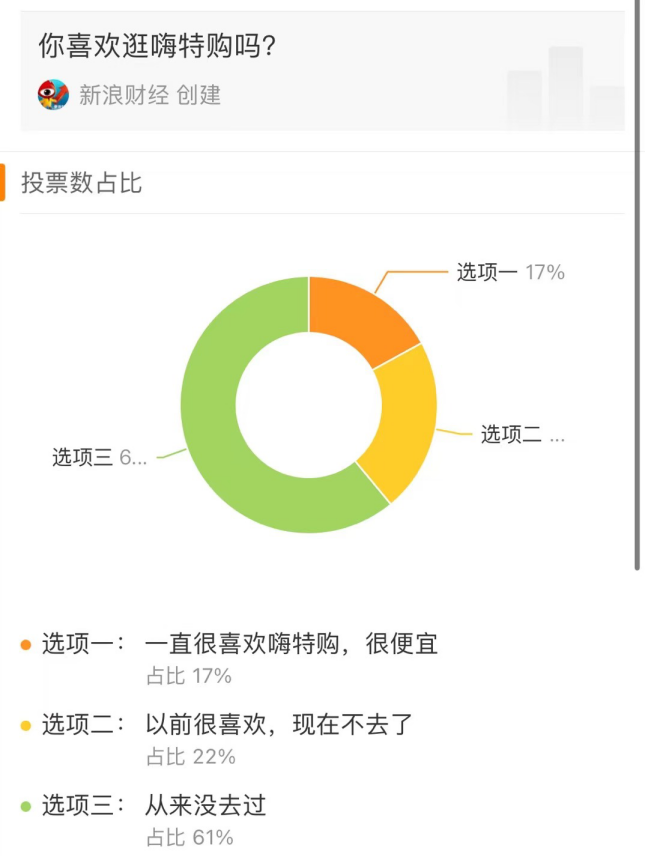This screenshot has height=860, width=645.
Task: Select the orange segment of the donut chart
Action: coord(358,318)
